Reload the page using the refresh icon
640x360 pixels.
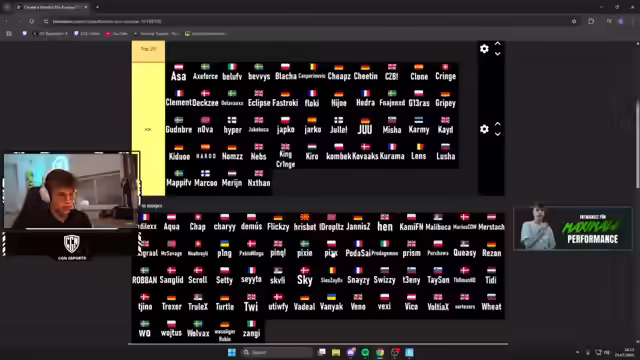[32, 21]
